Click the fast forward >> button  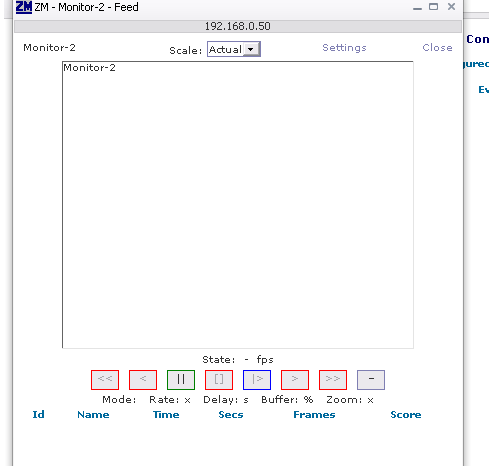tap(333, 380)
